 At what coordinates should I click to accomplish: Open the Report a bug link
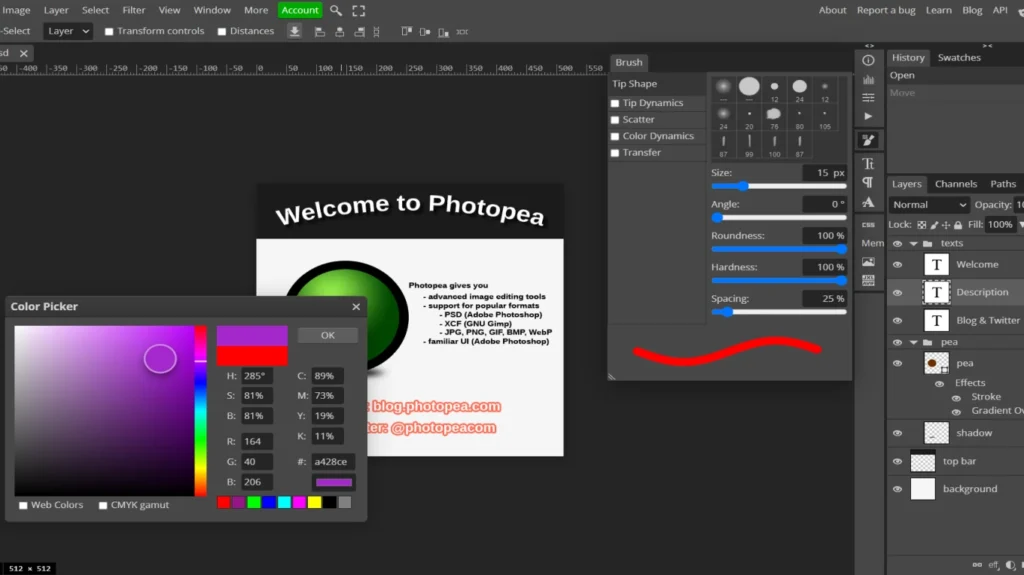coord(886,10)
